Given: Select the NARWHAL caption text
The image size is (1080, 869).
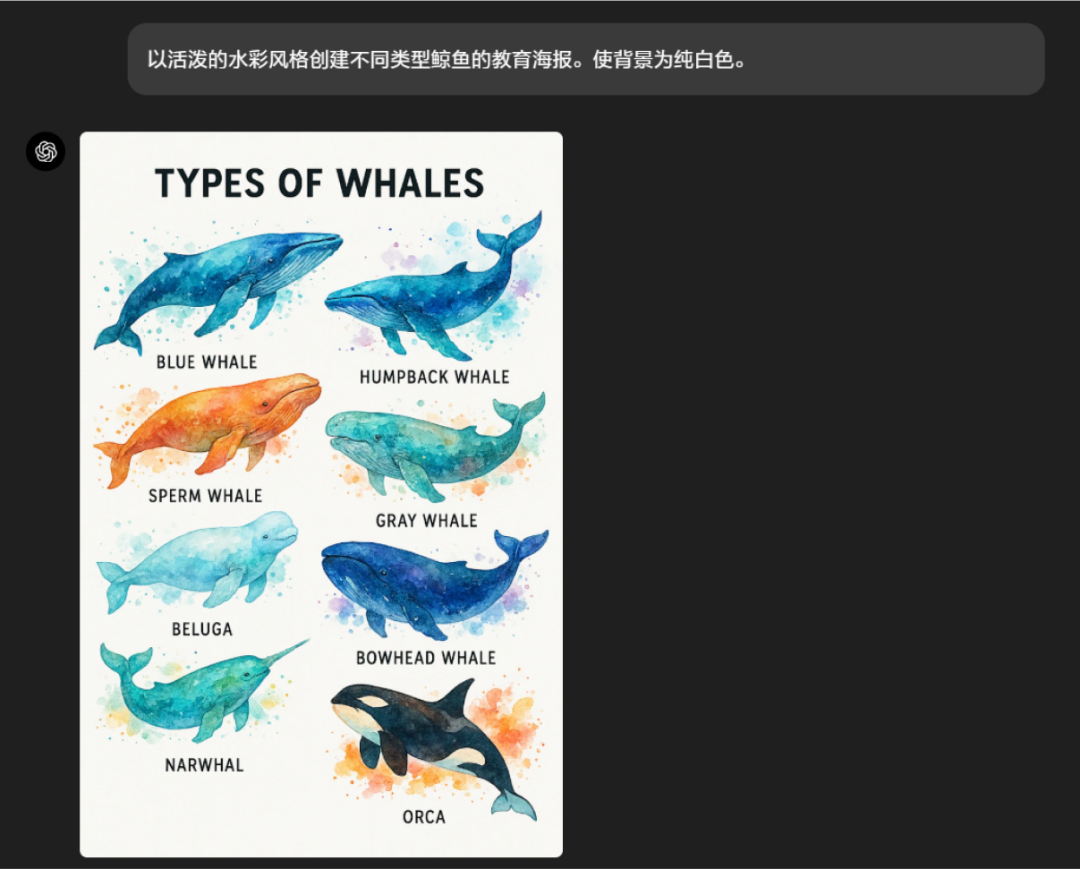Looking at the screenshot, I should (204, 765).
